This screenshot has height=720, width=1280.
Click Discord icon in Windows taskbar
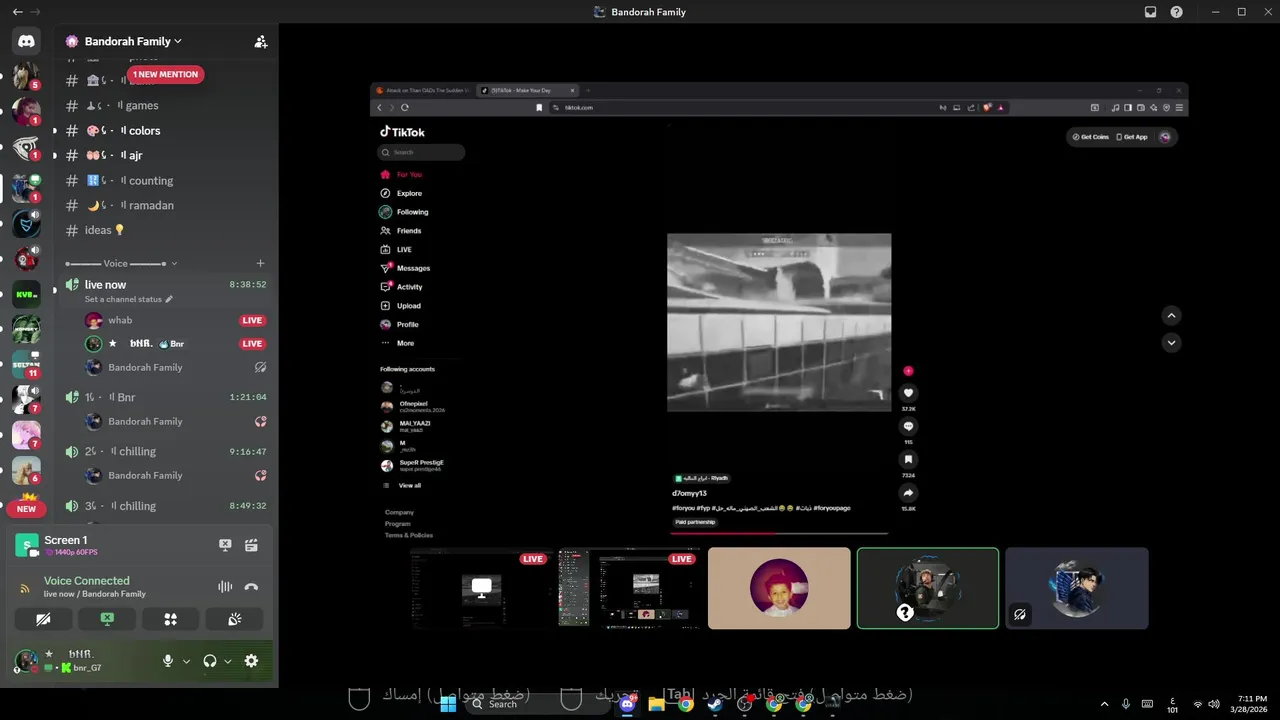[x=627, y=704]
